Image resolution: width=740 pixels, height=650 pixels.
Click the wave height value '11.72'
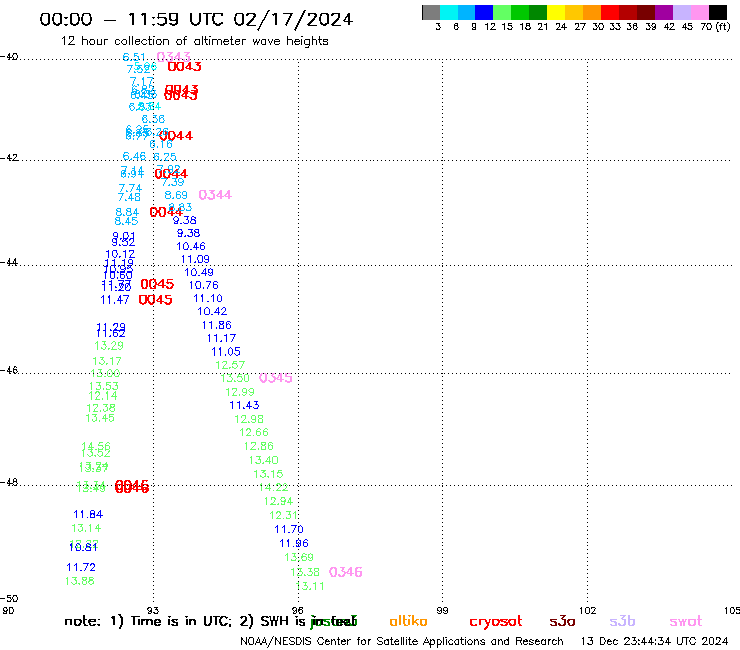coord(81,567)
